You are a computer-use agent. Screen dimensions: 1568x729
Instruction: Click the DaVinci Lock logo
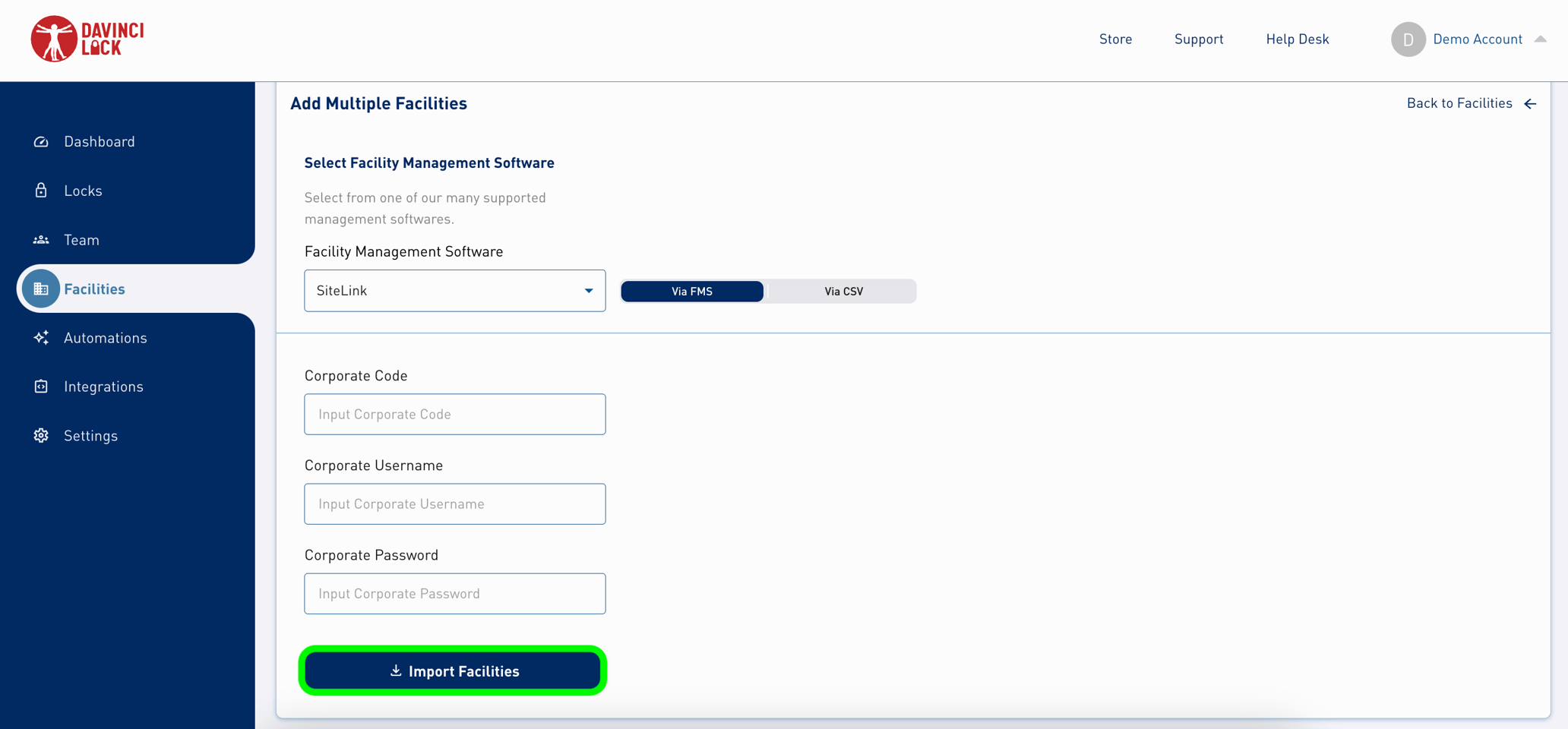click(87, 39)
